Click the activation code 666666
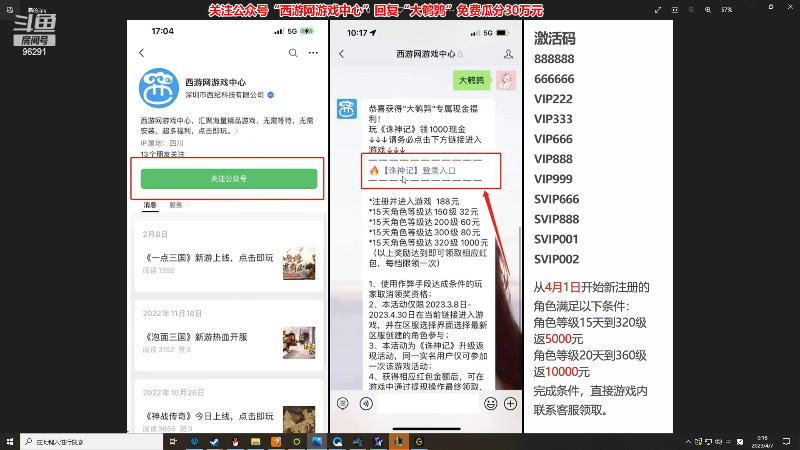The height and width of the screenshot is (450, 800). coord(554,79)
